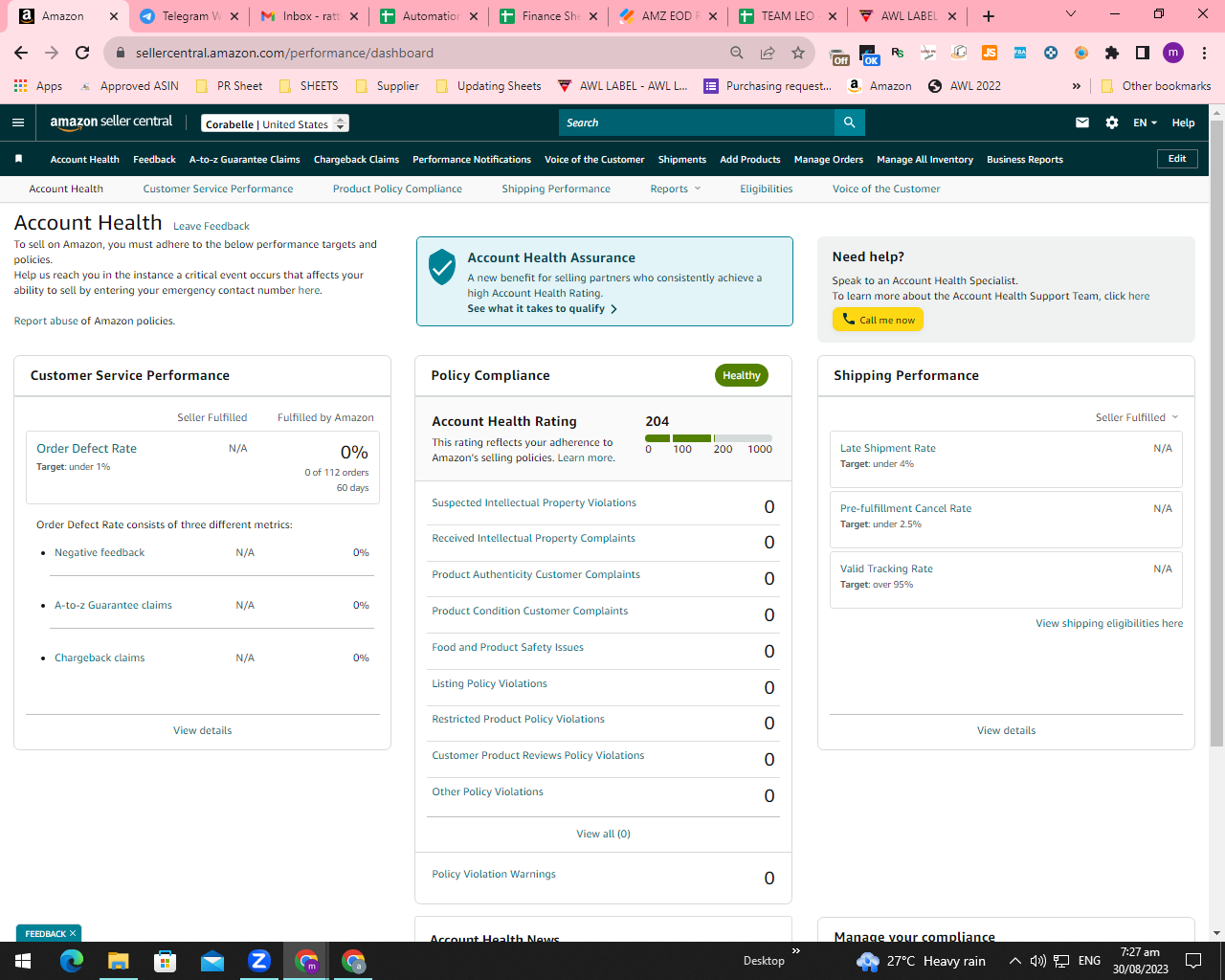The height and width of the screenshot is (980, 1225).
Task: Open the Leave Feedback link
Action: [212, 226]
